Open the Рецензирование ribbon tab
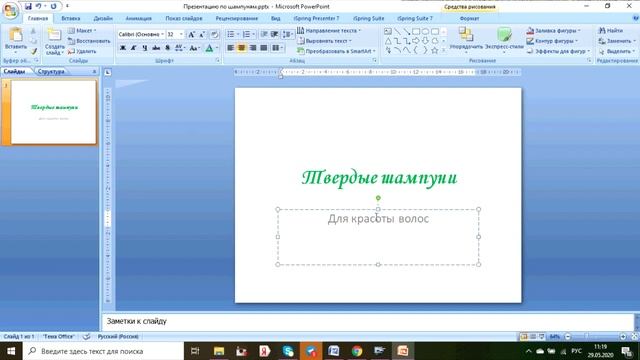The width and height of the screenshot is (640, 360). click(x=236, y=18)
